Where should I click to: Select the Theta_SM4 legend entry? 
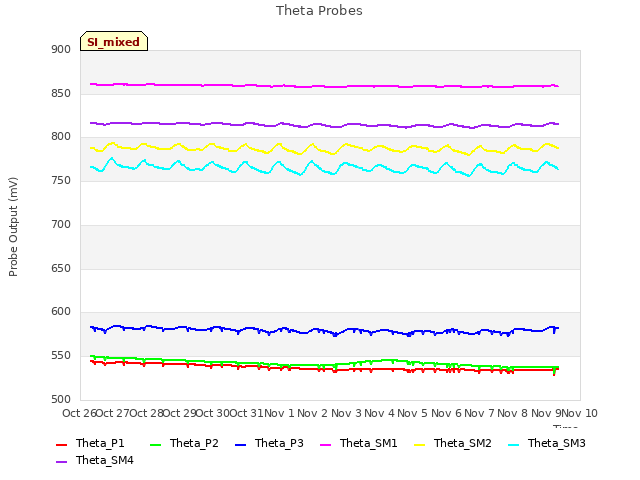(x=95, y=460)
